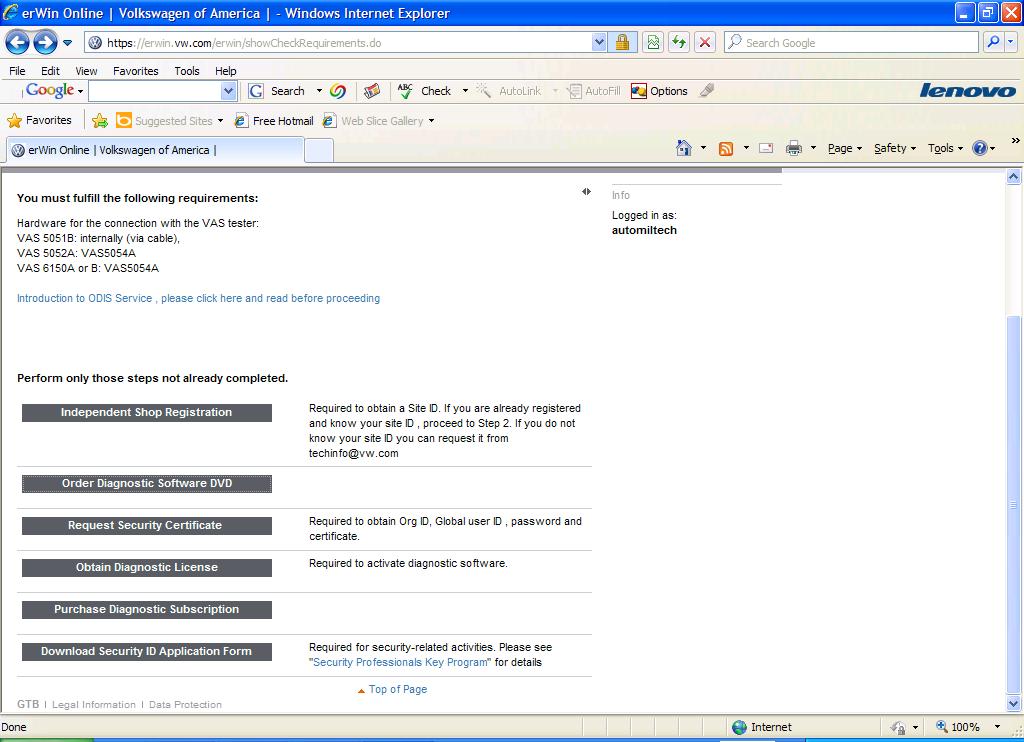Click the scrollbar up arrow
The image size is (1024, 742).
click(x=1014, y=176)
